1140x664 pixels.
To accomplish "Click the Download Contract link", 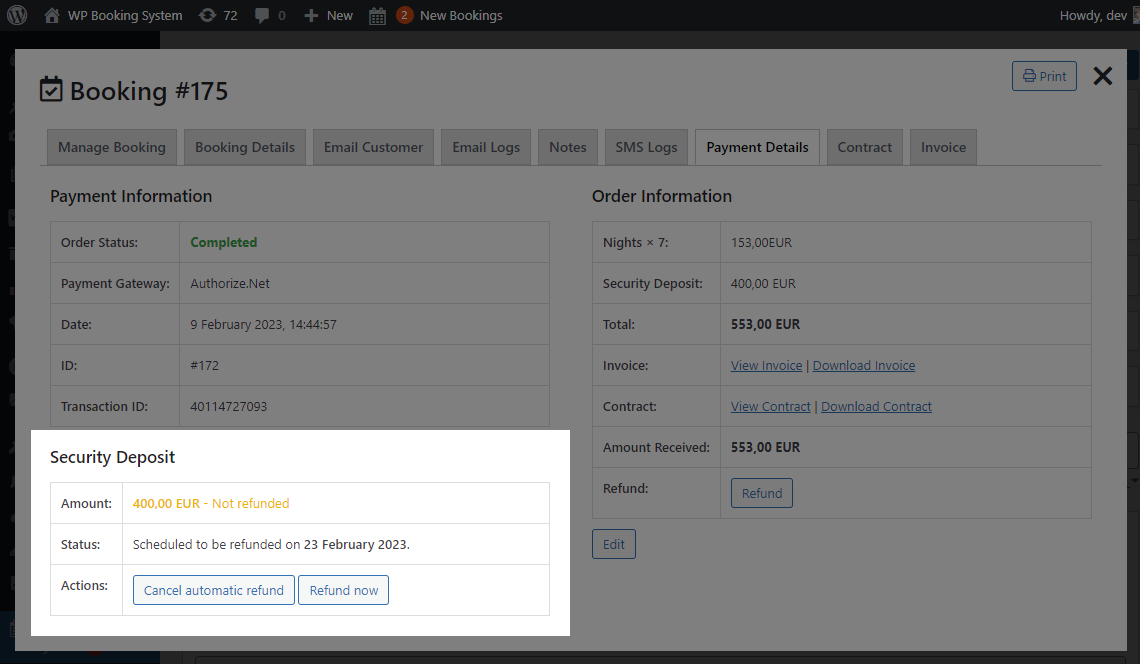I will point(876,407).
